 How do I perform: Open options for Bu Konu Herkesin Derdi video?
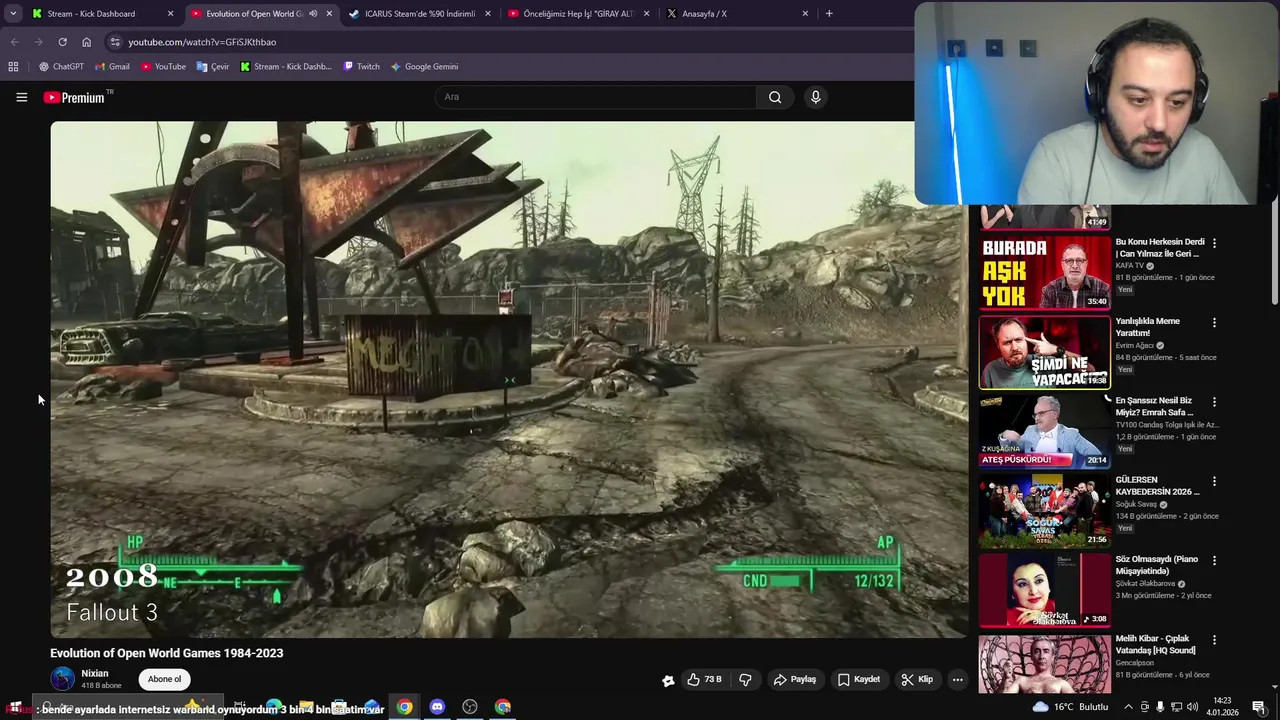[1214, 243]
